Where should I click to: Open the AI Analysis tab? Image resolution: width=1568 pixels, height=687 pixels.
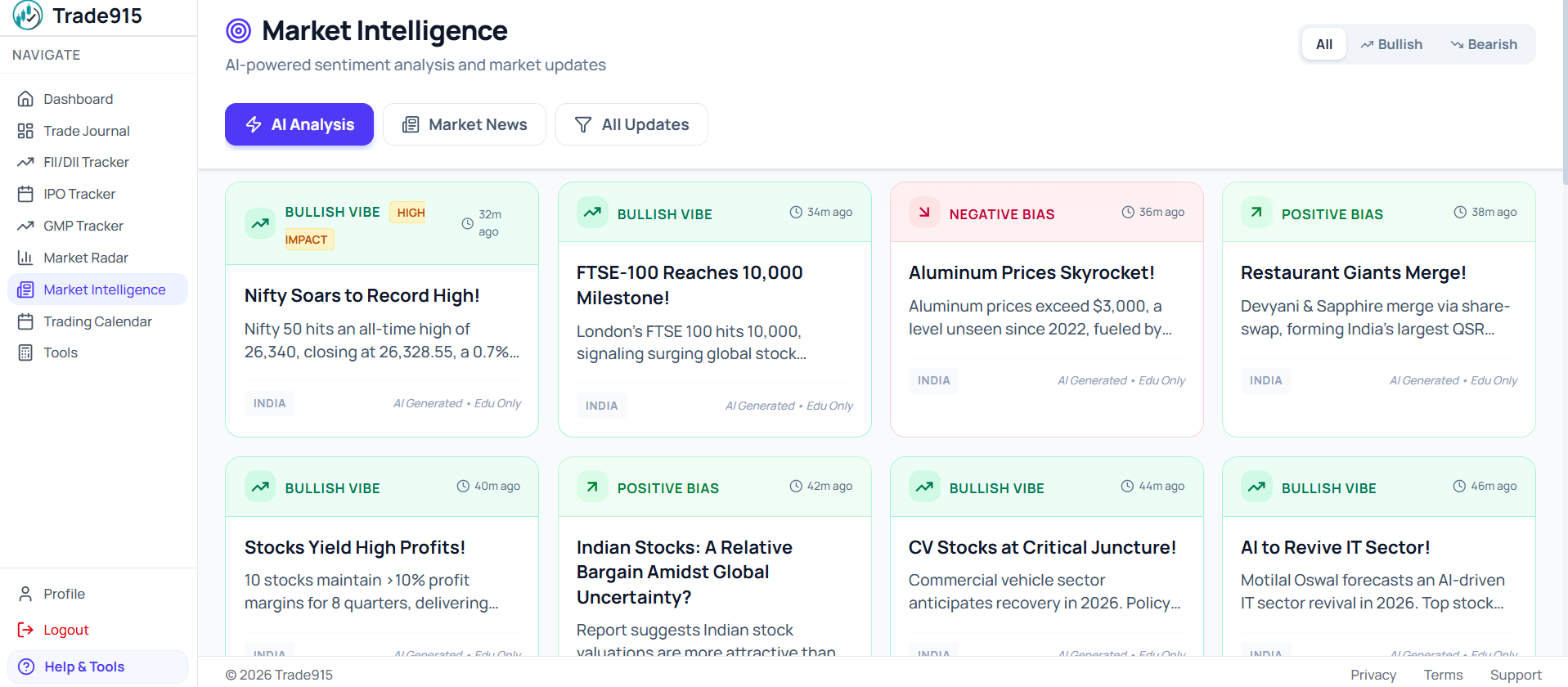click(x=299, y=124)
